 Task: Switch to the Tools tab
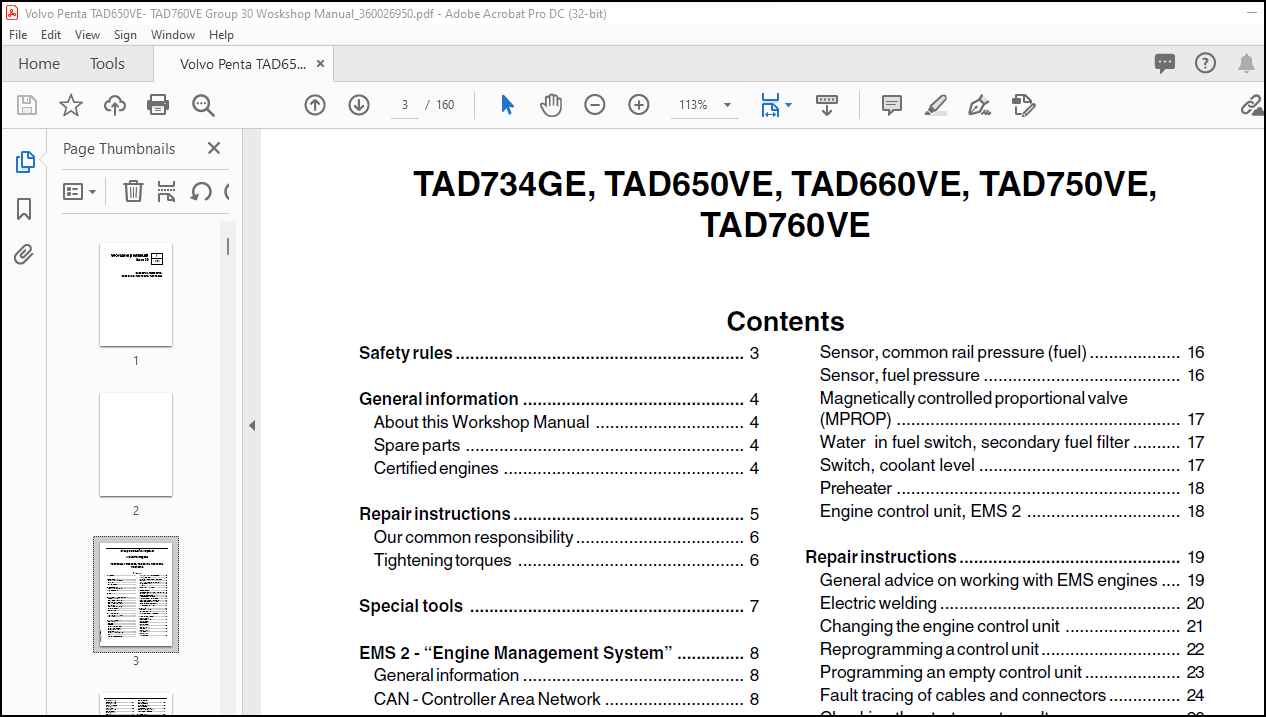click(107, 63)
